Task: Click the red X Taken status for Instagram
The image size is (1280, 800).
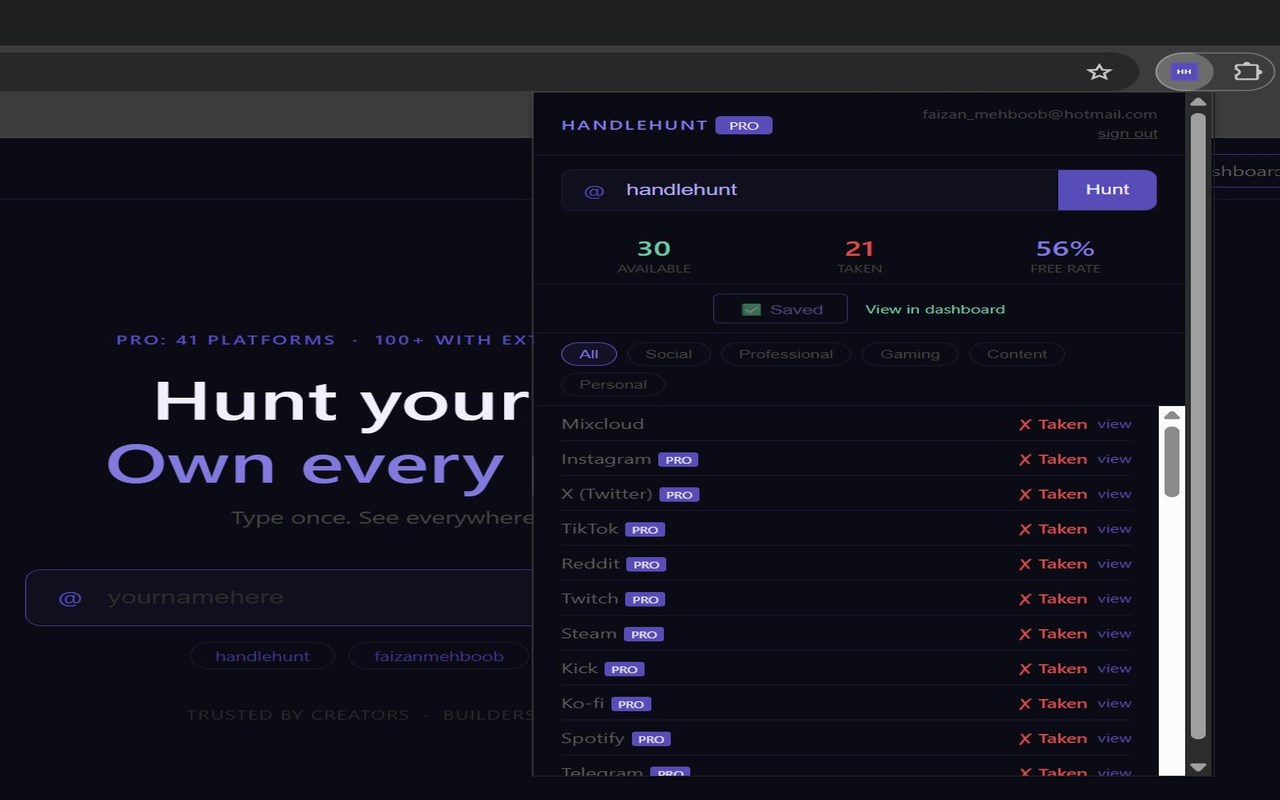Action: [1053, 459]
